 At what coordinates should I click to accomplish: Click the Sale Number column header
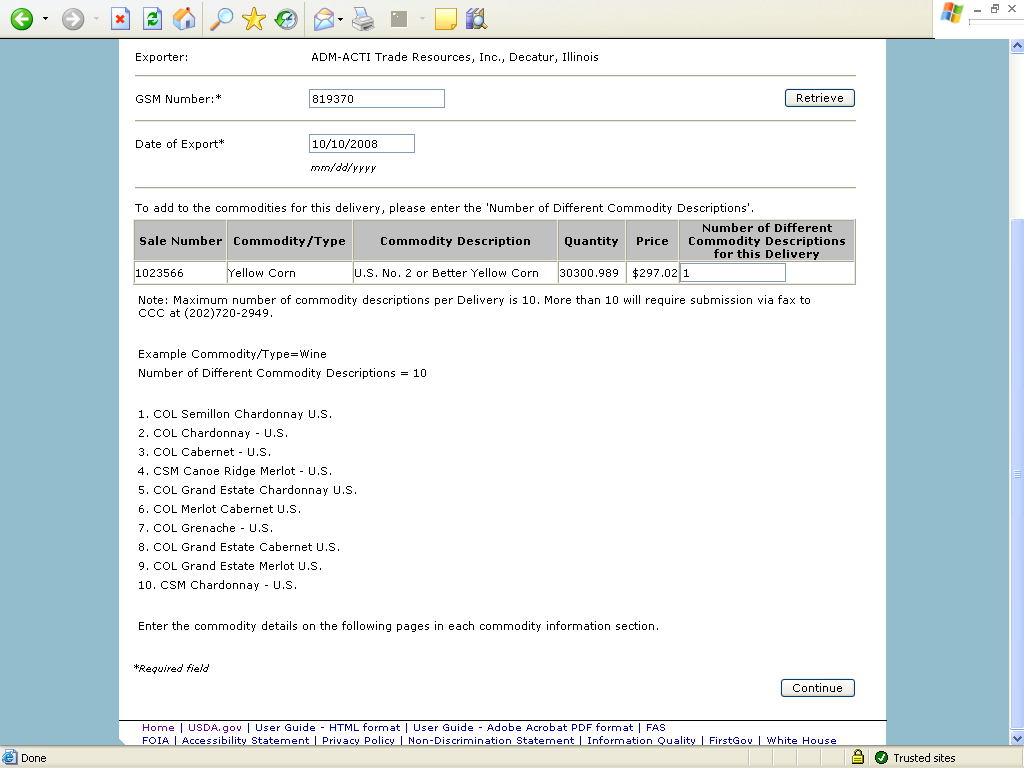[x=180, y=241]
